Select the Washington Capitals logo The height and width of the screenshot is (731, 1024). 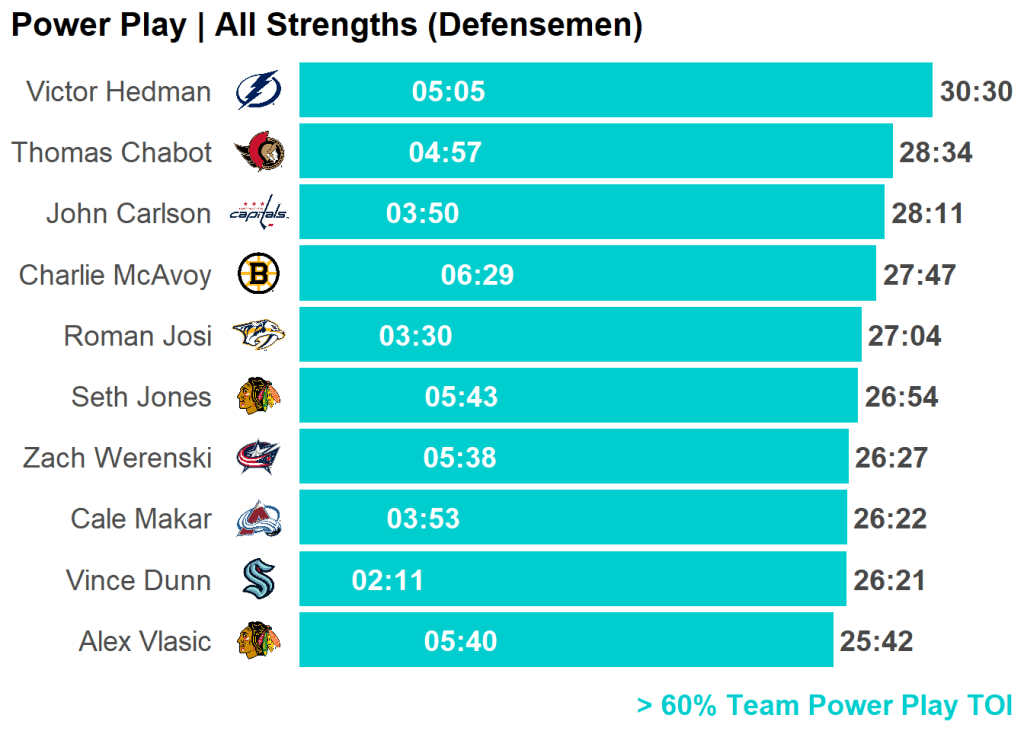tap(258, 213)
